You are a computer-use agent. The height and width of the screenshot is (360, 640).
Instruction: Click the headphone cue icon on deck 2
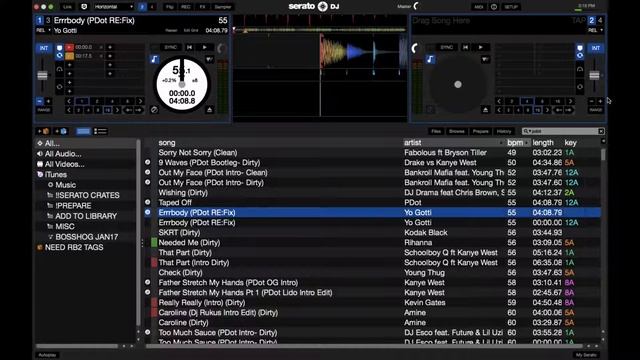tap(580, 70)
